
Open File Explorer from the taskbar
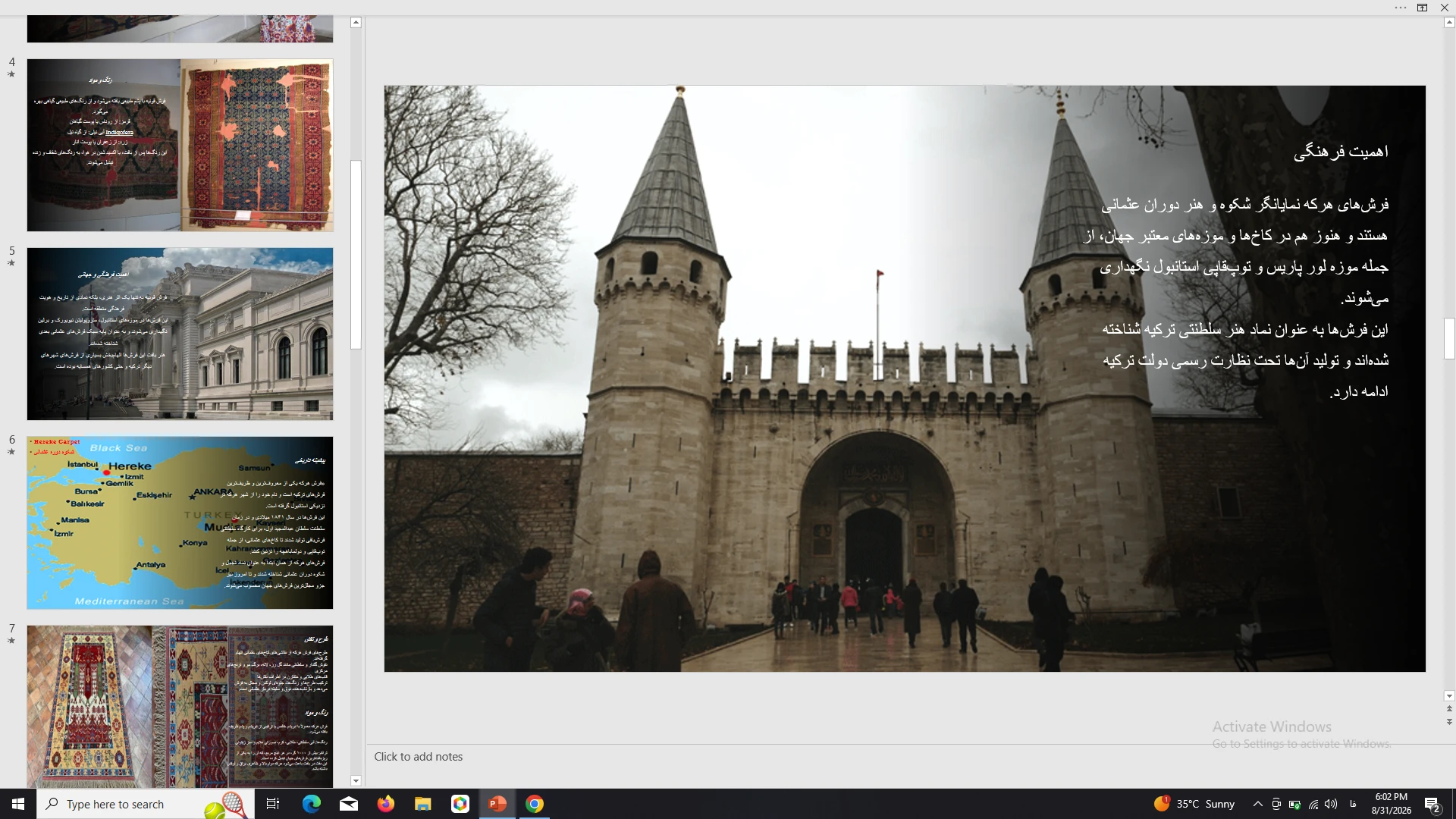[x=422, y=804]
